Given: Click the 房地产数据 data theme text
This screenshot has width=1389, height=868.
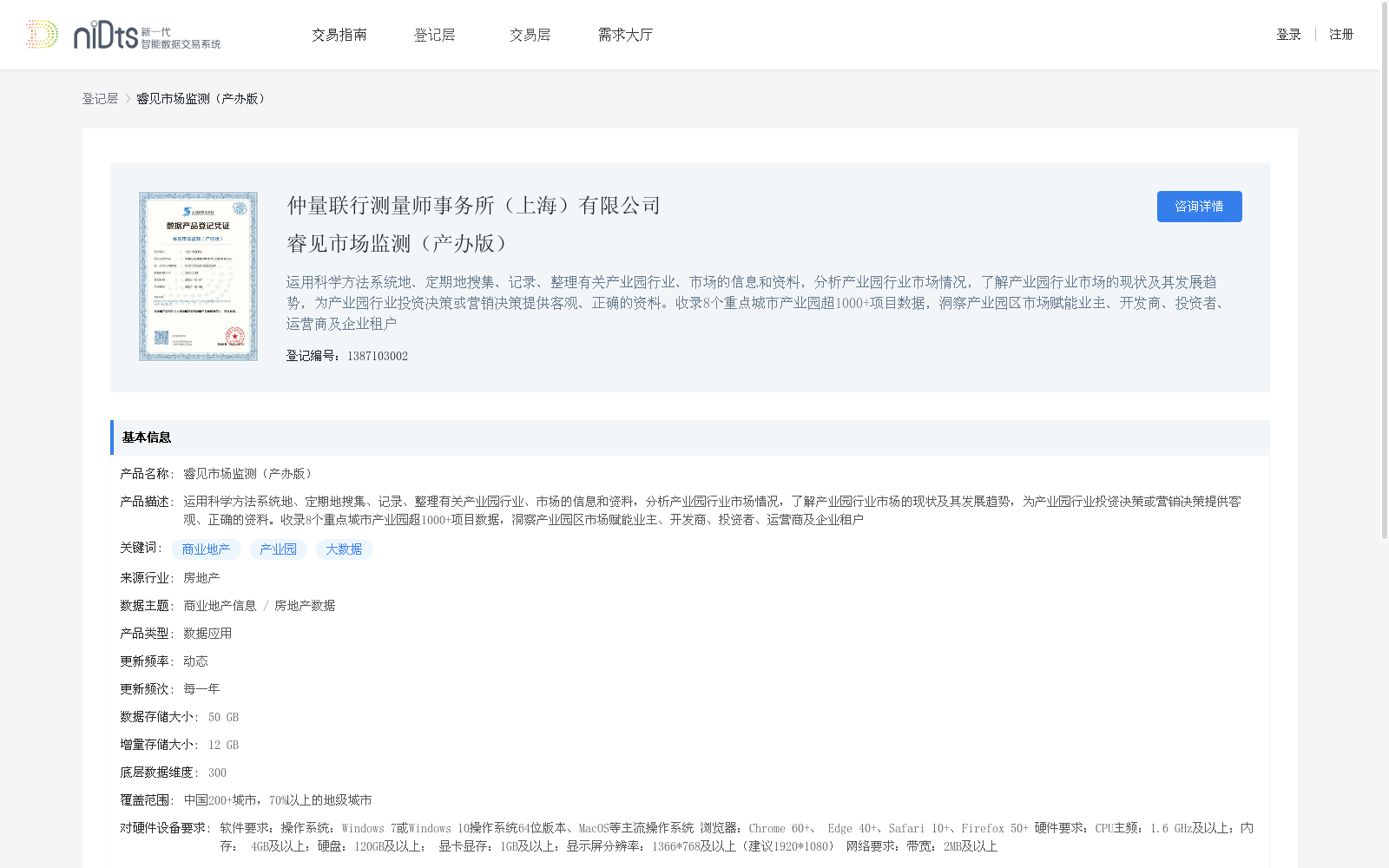Looking at the screenshot, I should (305, 606).
